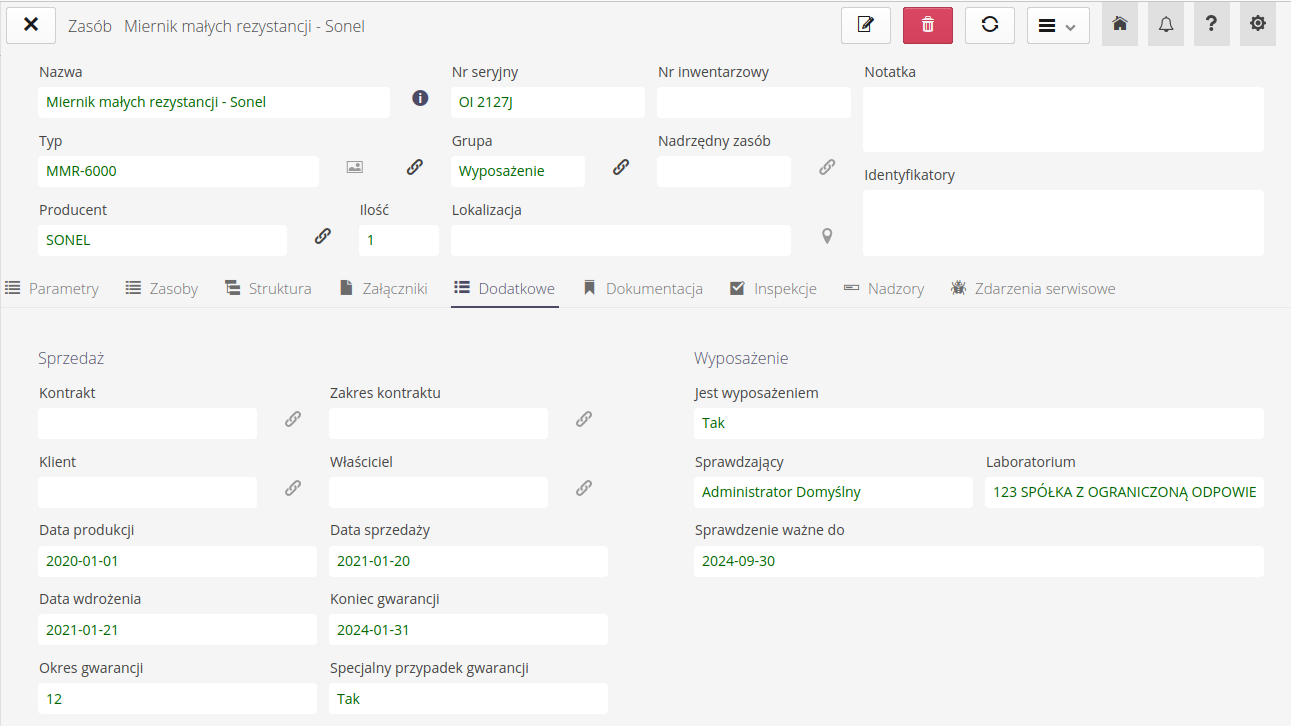Screen dimensions: 1291x726
Task: Open the Załączniki tab
Action: tap(384, 288)
